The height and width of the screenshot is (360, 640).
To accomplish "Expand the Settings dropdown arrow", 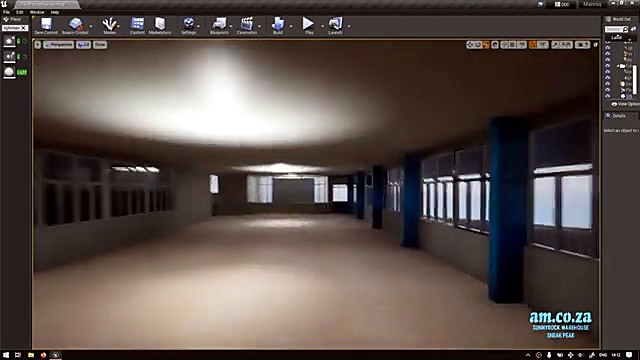I will pos(199,26).
